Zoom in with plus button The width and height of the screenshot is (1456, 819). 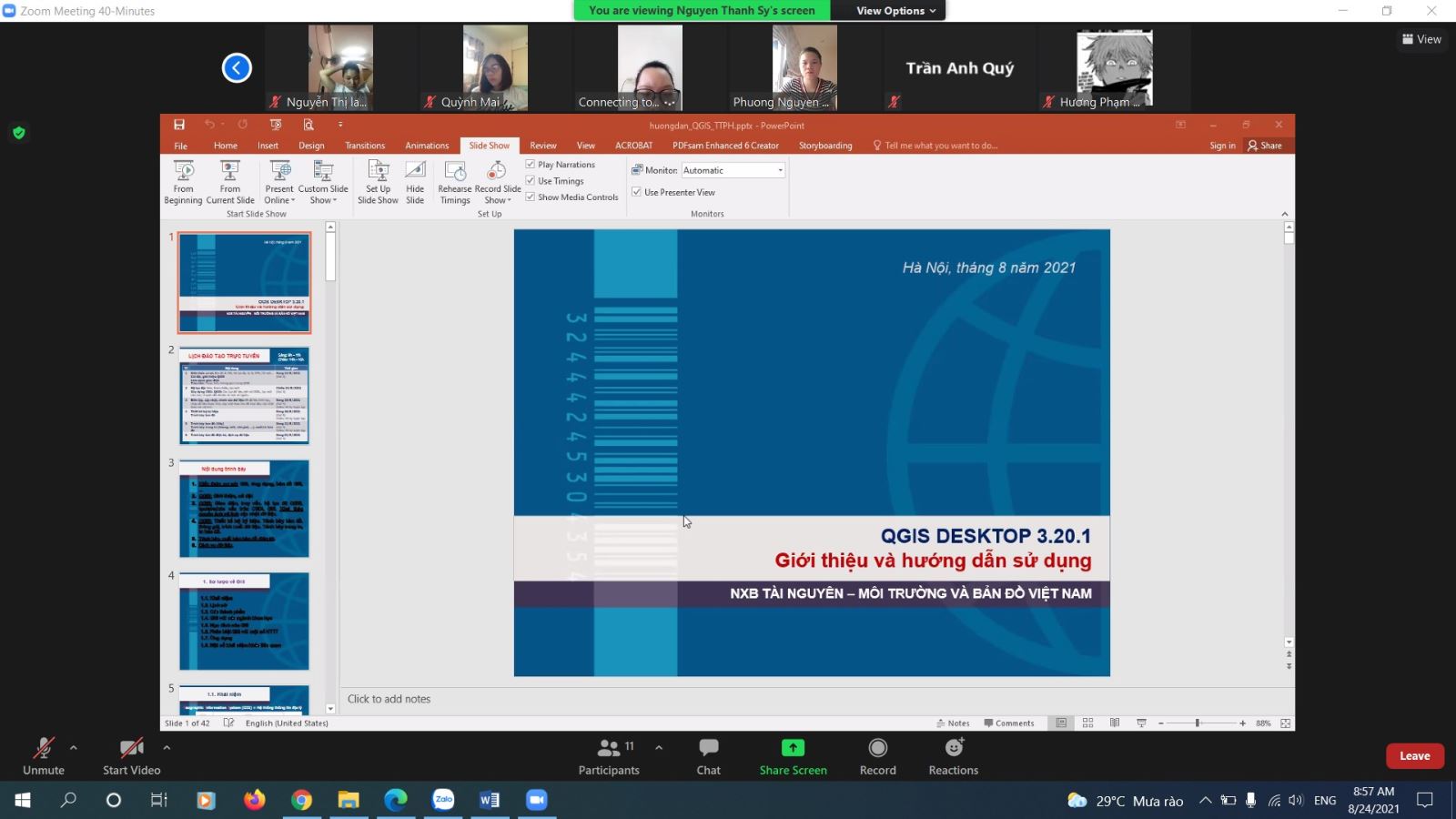tap(1242, 723)
